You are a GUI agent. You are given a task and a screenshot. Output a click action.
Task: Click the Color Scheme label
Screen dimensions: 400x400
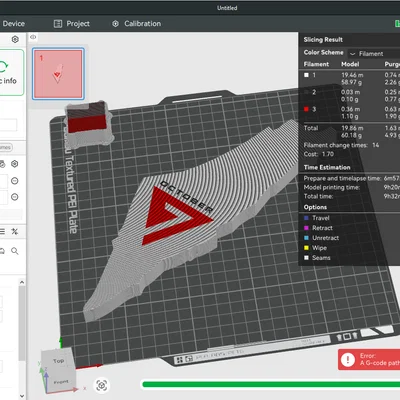coord(323,52)
